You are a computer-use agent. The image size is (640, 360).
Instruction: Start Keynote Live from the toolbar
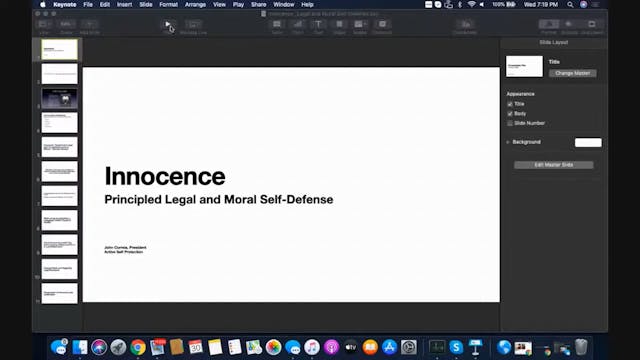[193, 25]
